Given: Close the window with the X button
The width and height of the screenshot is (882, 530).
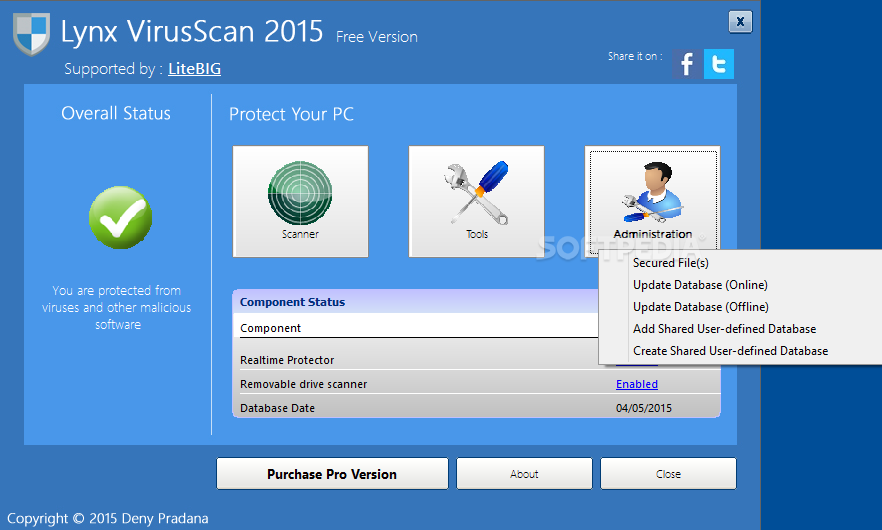Looking at the screenshot, I should [740, 22].
